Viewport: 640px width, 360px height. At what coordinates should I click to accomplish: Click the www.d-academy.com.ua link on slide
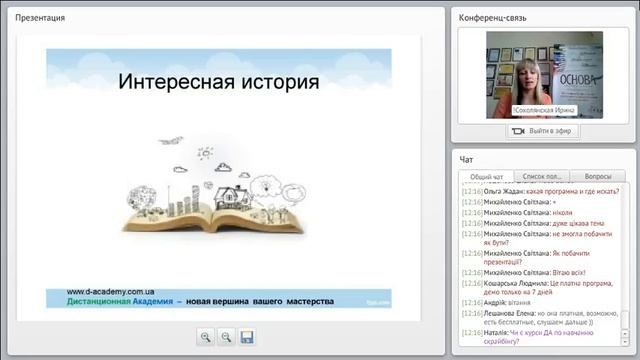point(111,292)
